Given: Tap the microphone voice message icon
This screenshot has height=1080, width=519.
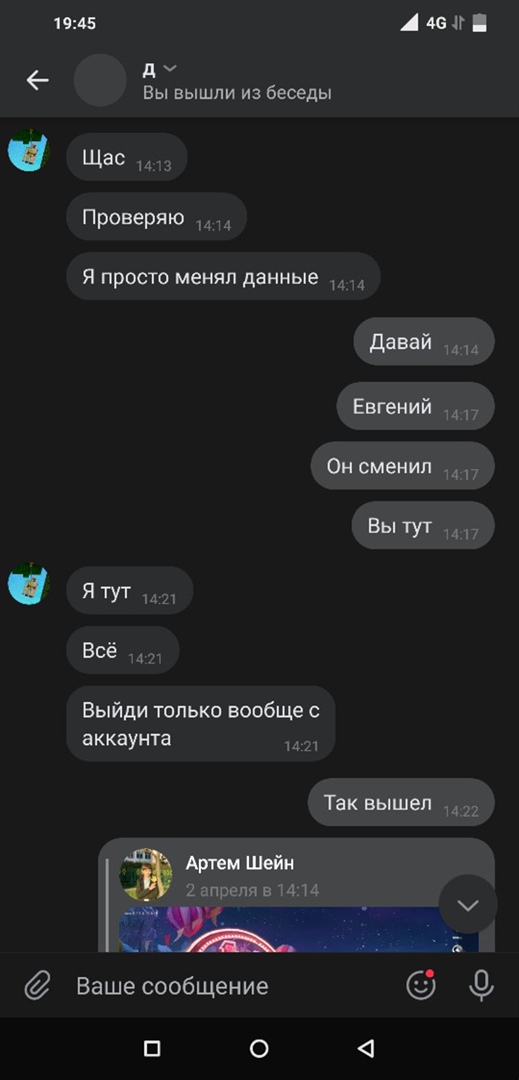Looking at the screenshot, I should click(x=481, y=986).
